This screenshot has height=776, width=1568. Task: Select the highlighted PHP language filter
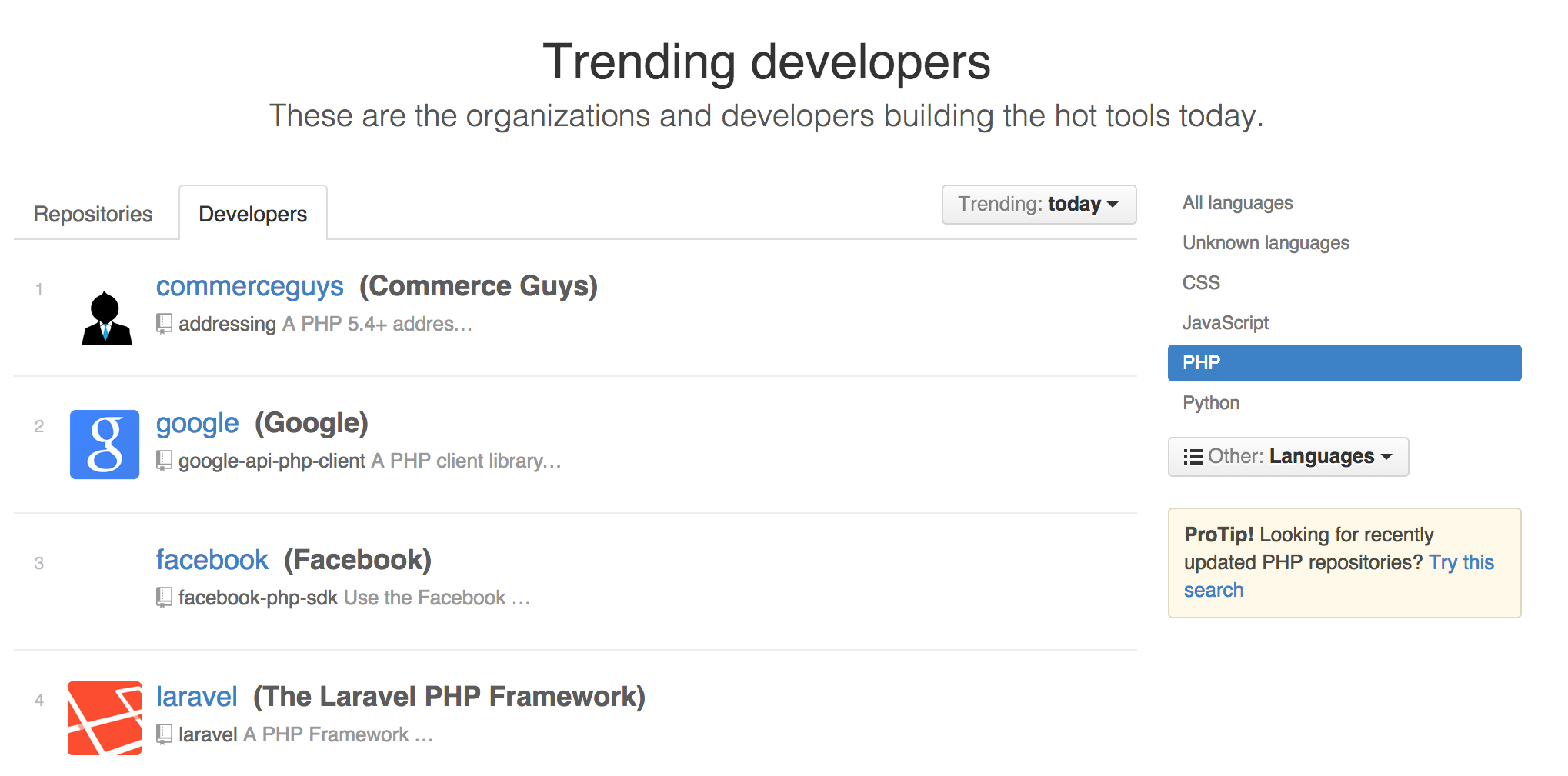1343,363
